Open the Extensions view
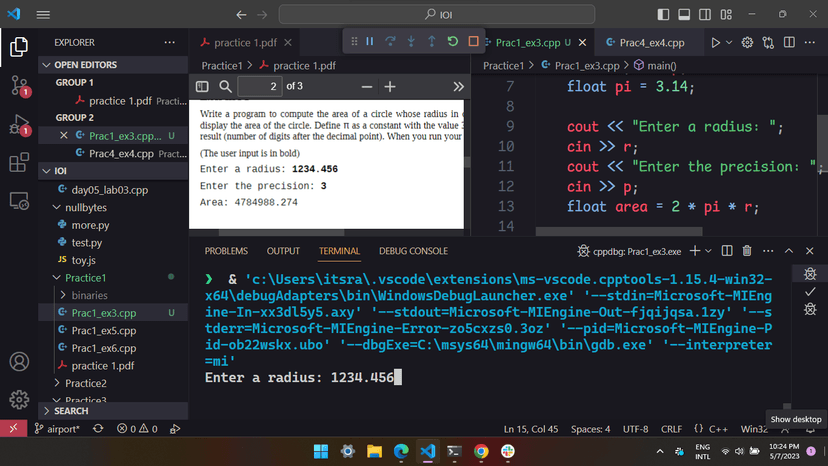828x466 pixels. point(19,163)
